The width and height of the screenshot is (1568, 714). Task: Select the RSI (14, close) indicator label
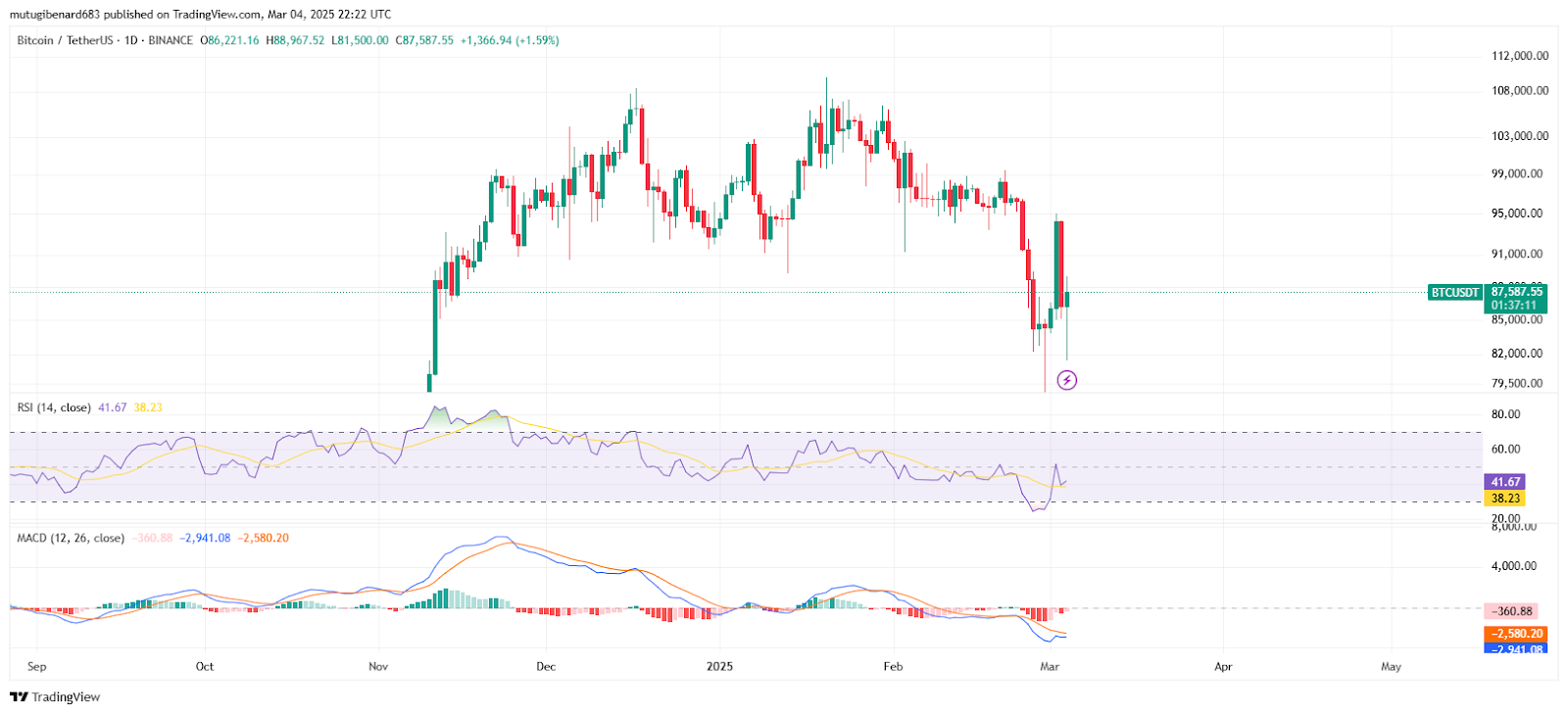click(54, 407)
